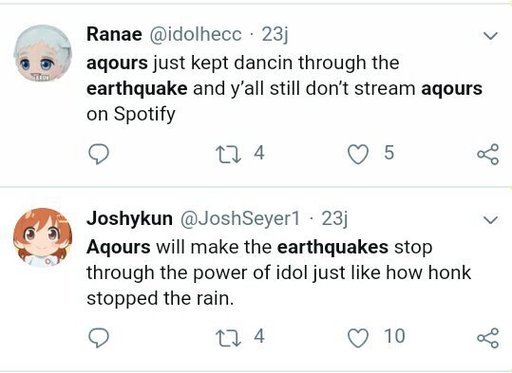The width and height of the screenshot is (512, 373).
Task: Visit @idolhecc handle profile
Action: tap(195, 35)
